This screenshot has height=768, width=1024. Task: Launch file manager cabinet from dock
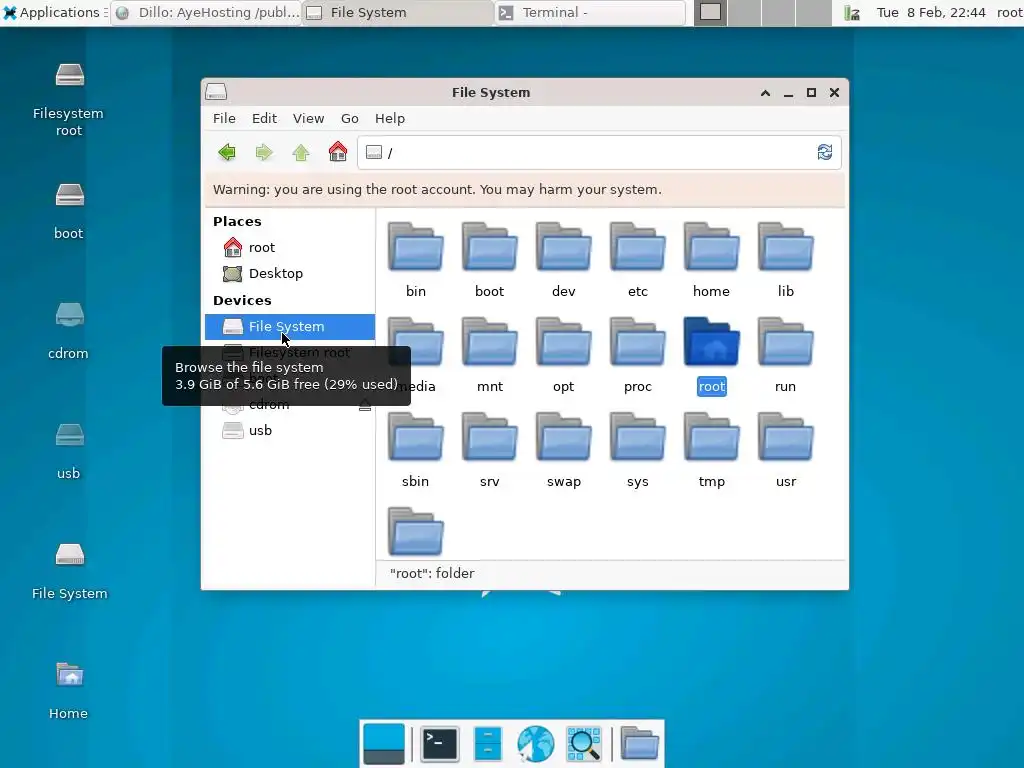[x=487, y=744]
